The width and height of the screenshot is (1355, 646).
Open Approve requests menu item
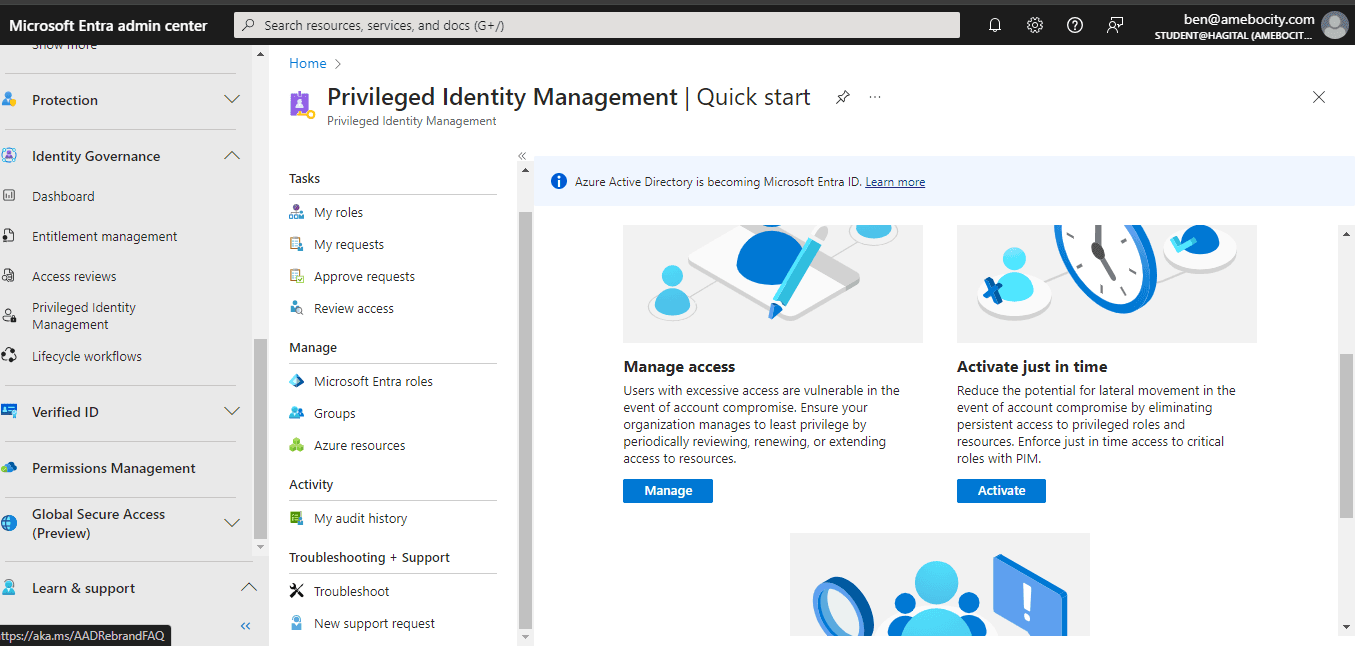(364, 277)
